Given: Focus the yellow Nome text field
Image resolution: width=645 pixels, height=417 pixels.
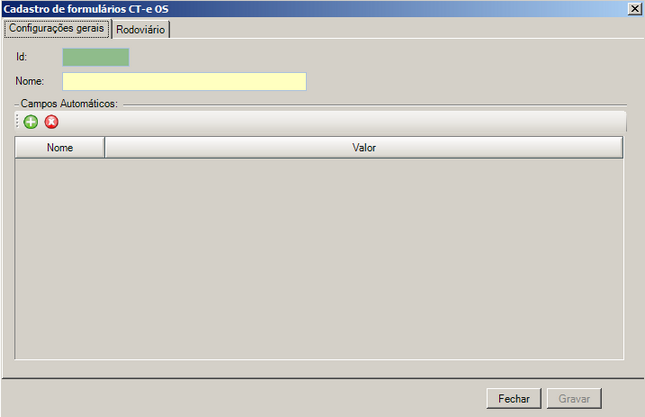Looking at the screenshot, I should [x=184, y=81].
